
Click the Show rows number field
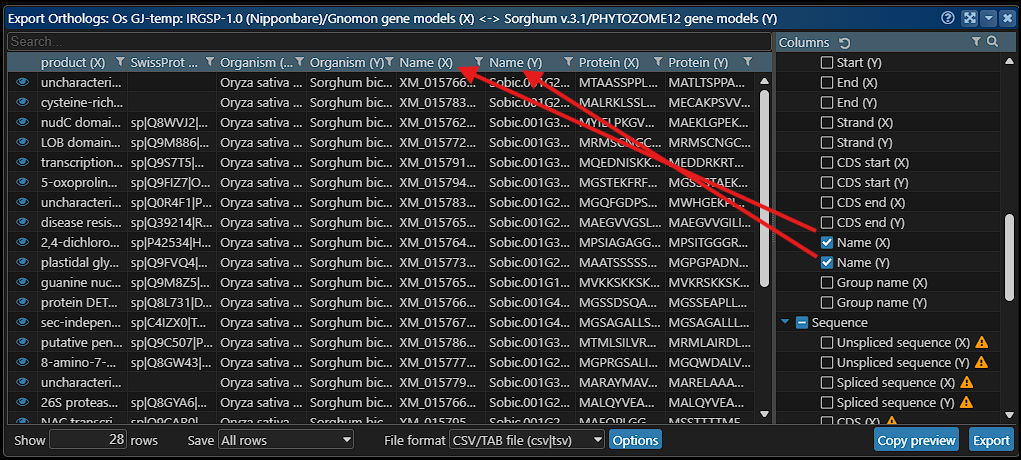click(88, 440)
